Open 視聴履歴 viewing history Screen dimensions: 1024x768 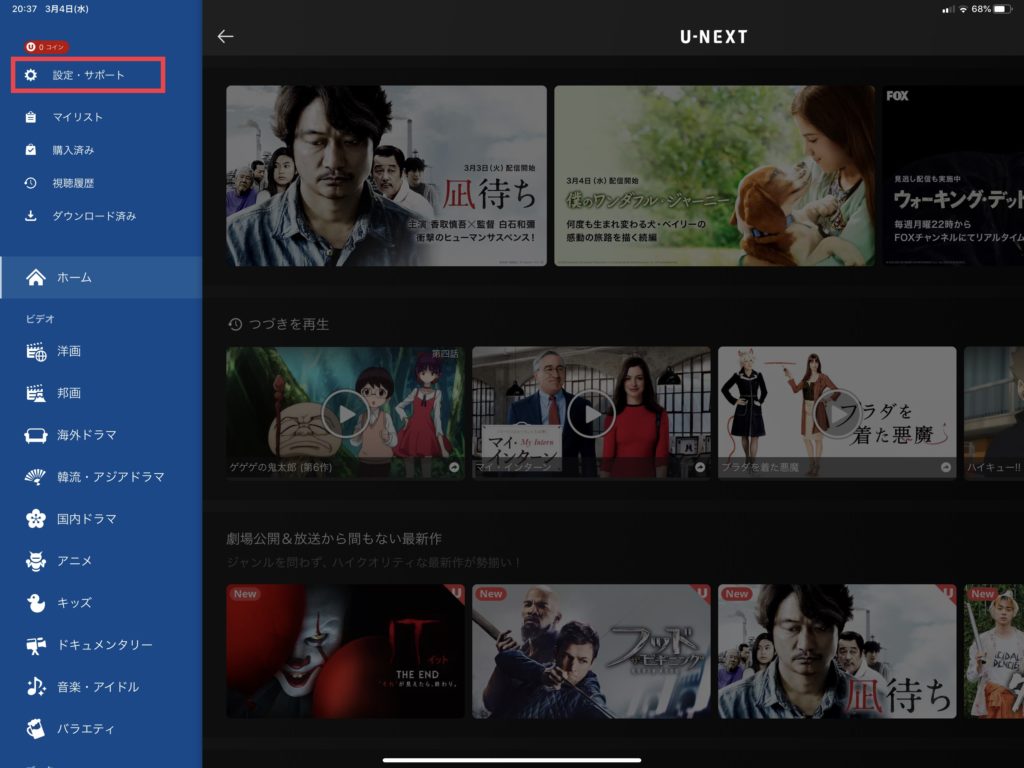(x=73, y=184)
